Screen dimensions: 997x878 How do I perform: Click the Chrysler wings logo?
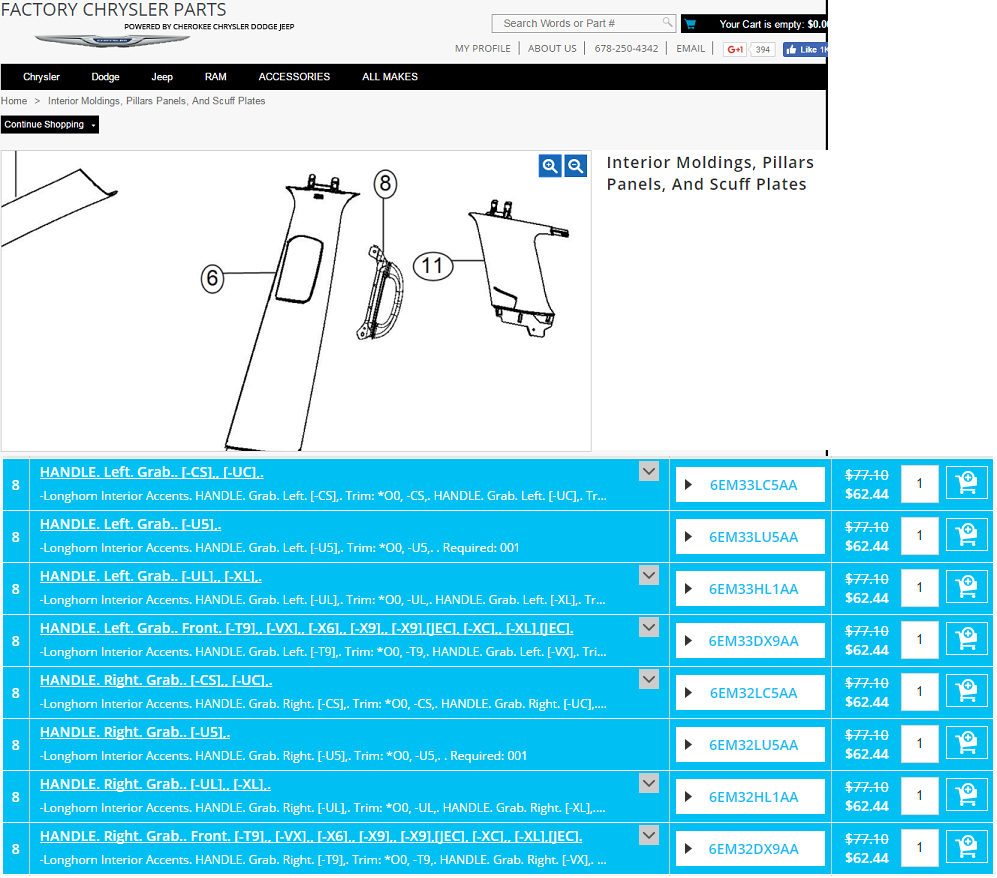[113, 40]
